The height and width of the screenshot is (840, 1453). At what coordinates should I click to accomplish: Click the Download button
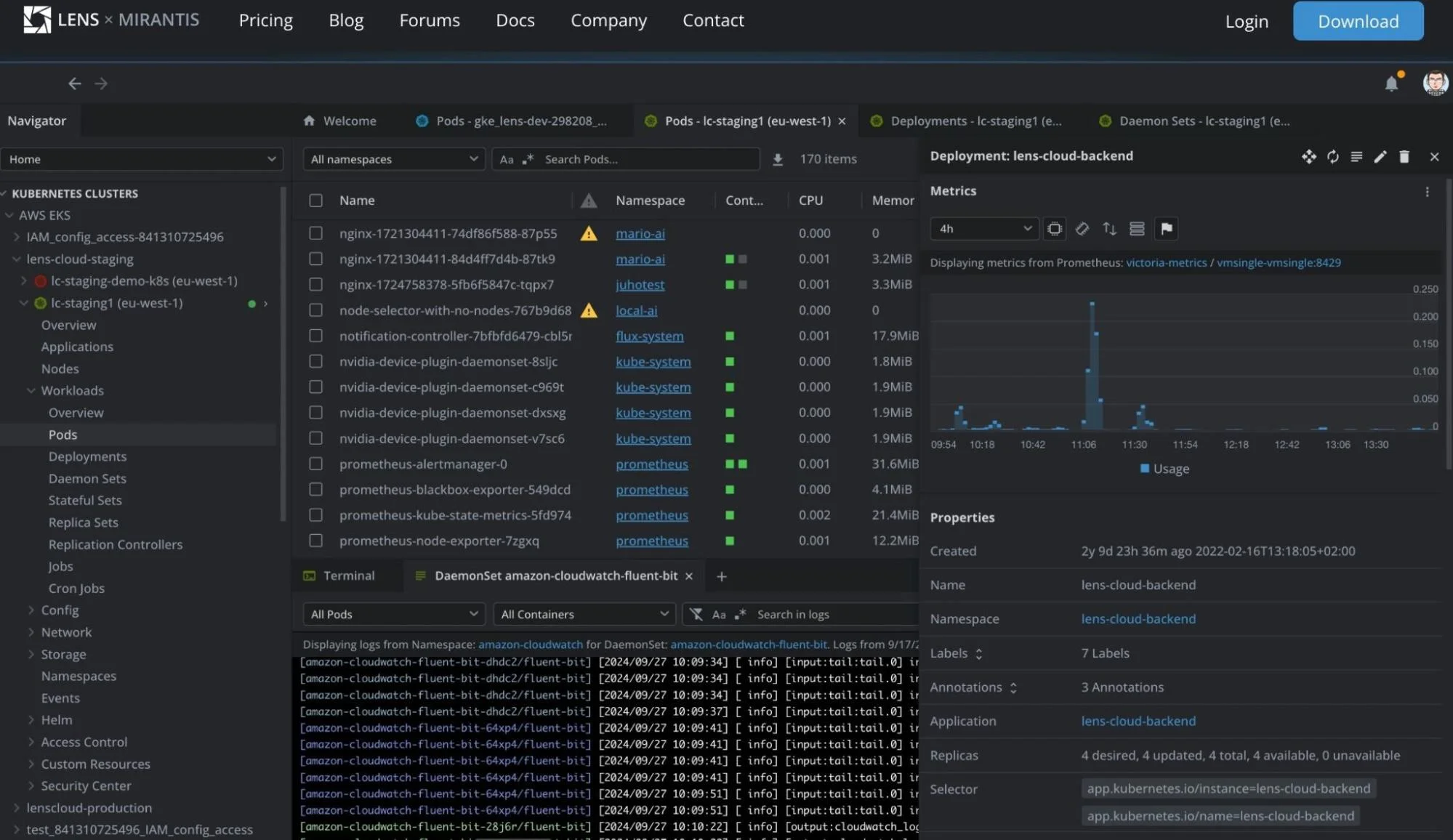point(1358,21)
